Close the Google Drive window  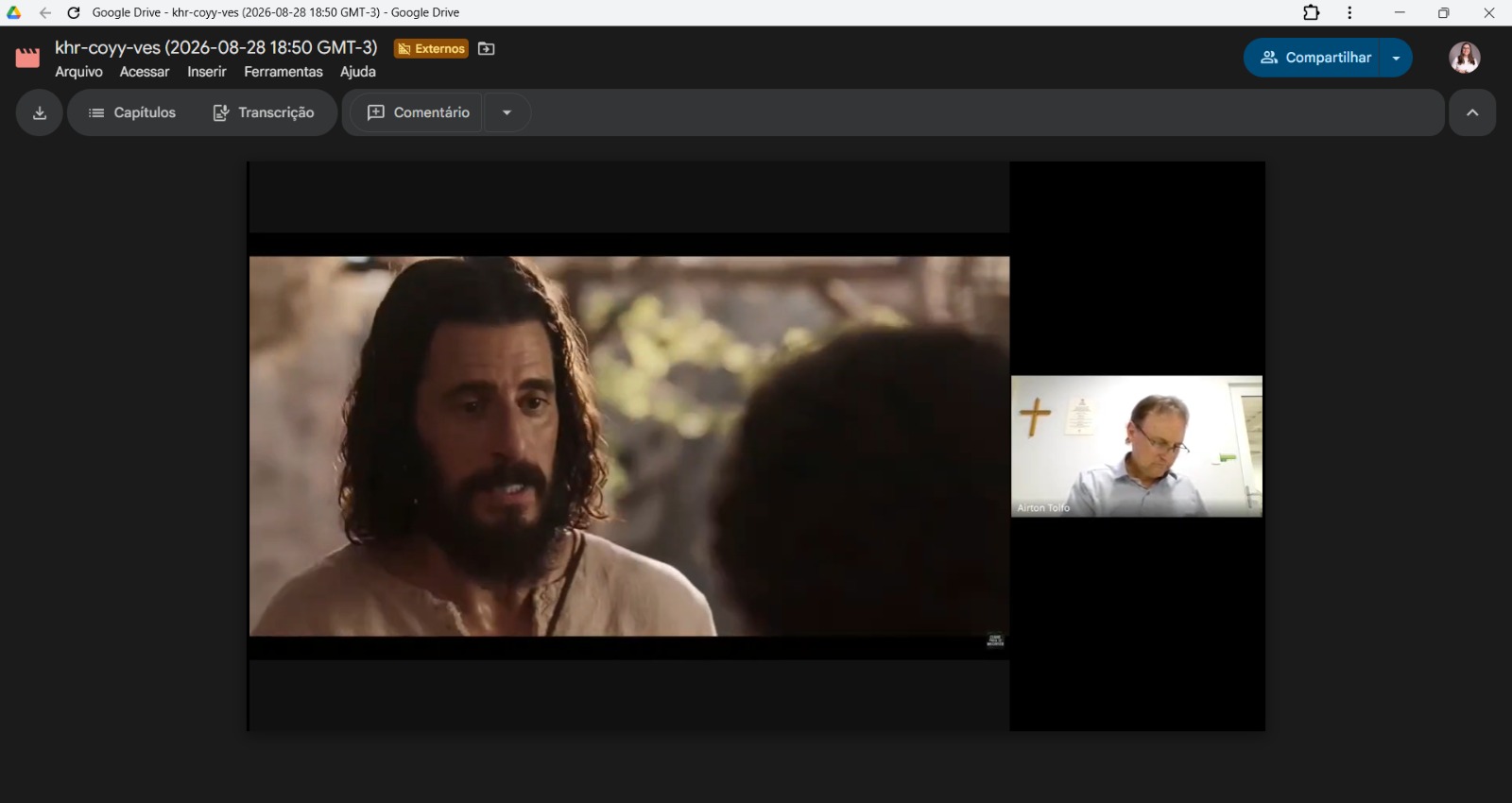[1489, 12]
